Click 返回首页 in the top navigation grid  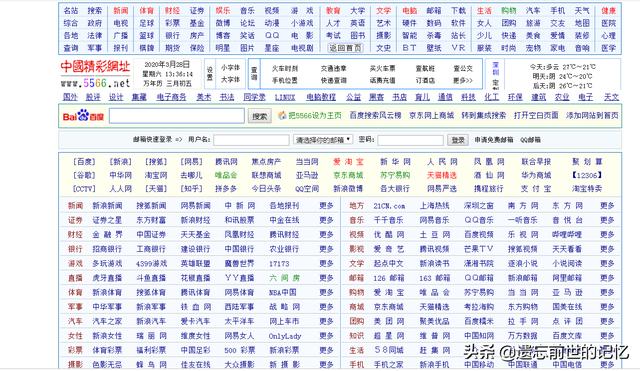pyautogui.click(x=345, y=48)
